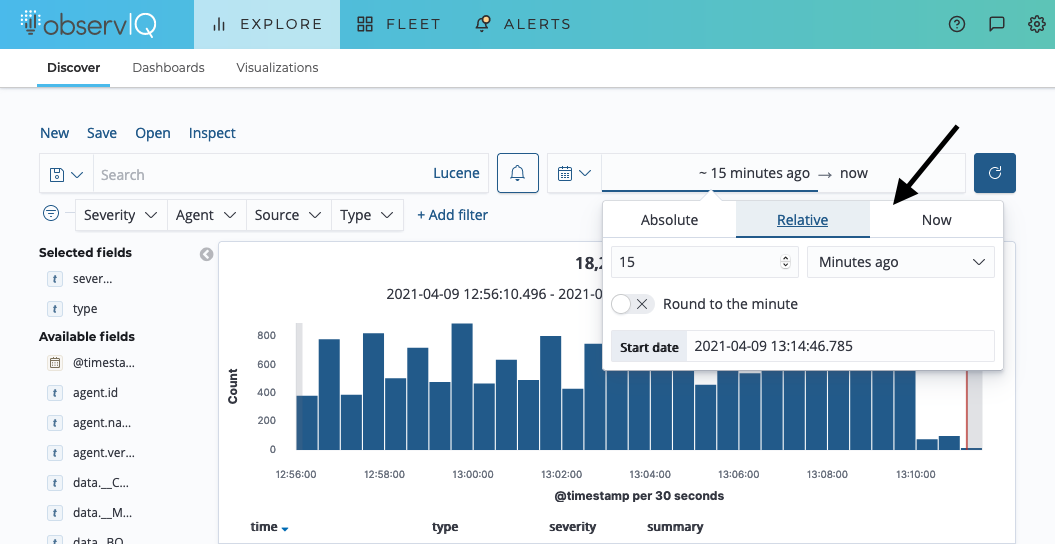The height and width of the screenshot is (544, 1055).
Task: Open the help question mark icon
Action: (956, 24)
